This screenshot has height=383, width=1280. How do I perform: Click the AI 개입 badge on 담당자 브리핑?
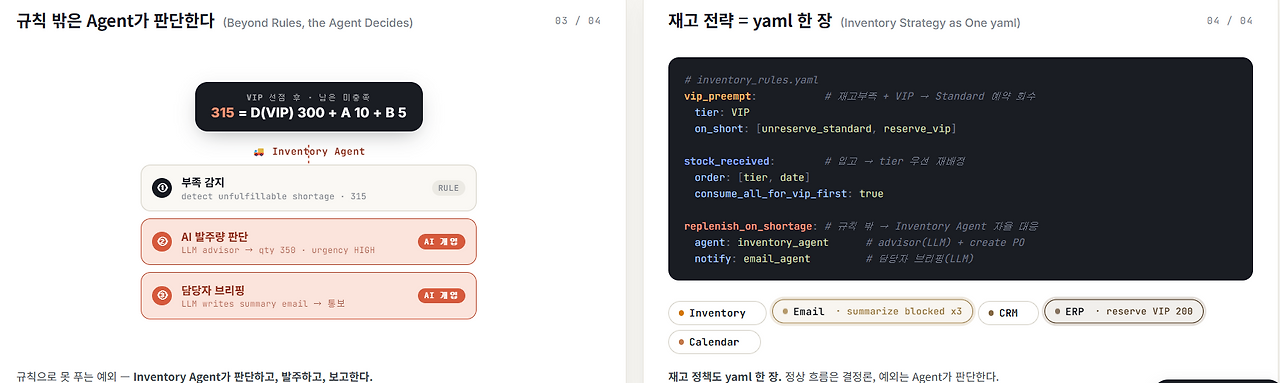(x=441, y=295)
